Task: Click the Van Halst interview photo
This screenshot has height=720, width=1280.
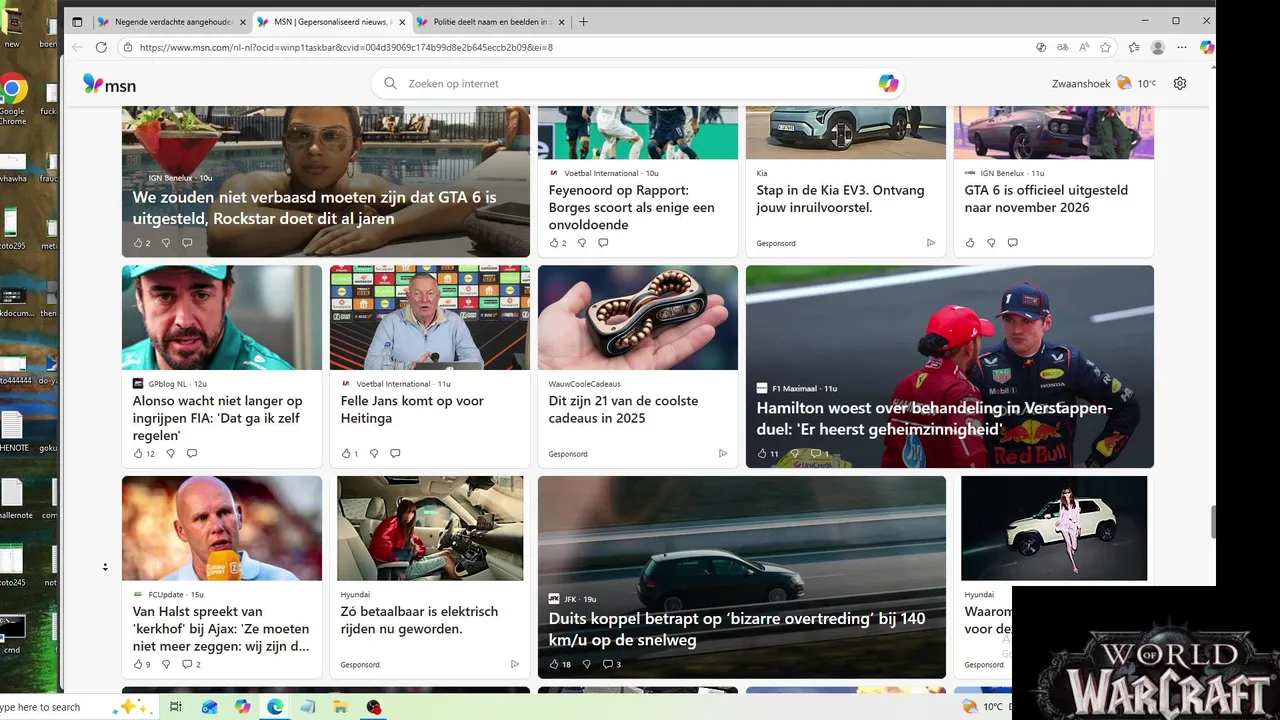Action: coord(222,528)
